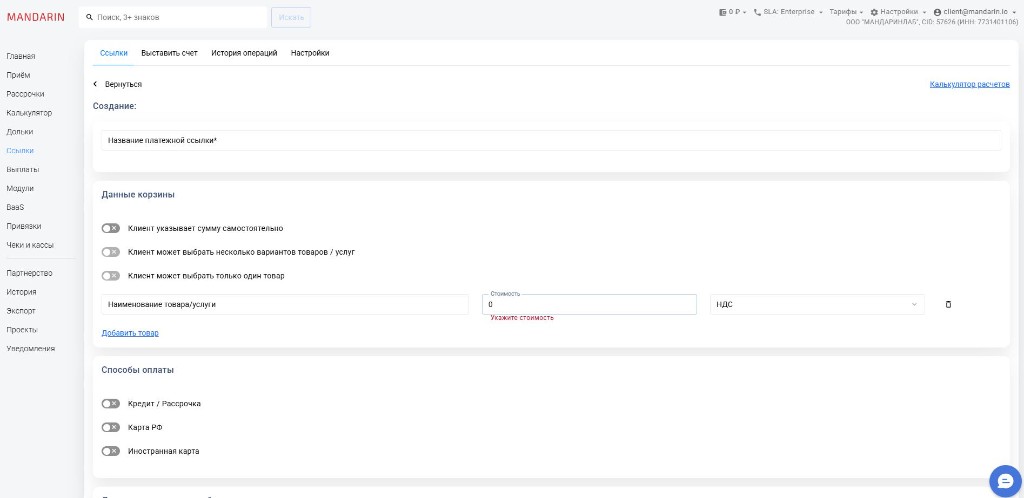1024x498 pixels.
Task: Enable 'Клиент указывает сумму самостоятельно' toggle
Action: [111, 228]
